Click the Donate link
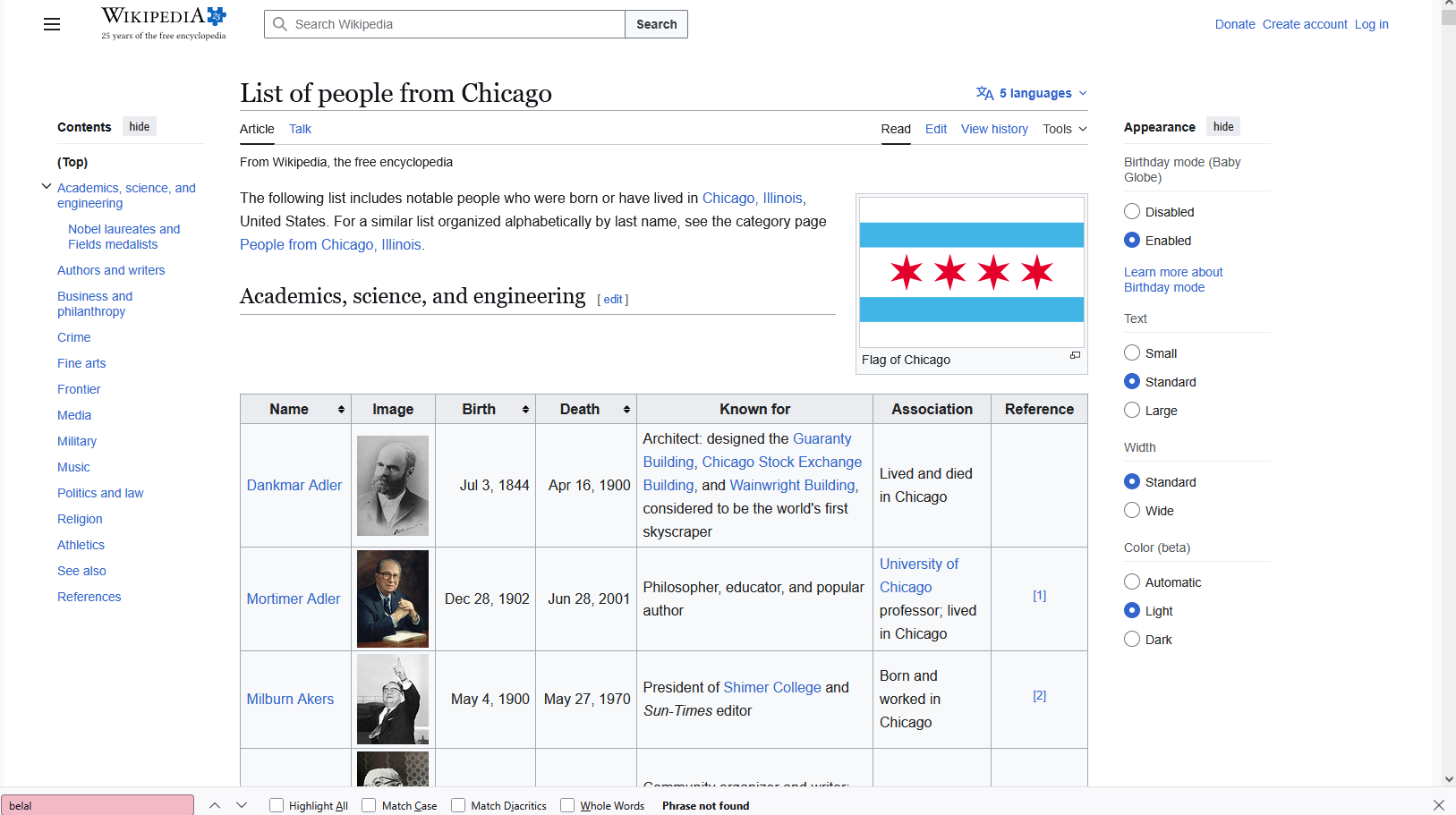 [1235, 24]
